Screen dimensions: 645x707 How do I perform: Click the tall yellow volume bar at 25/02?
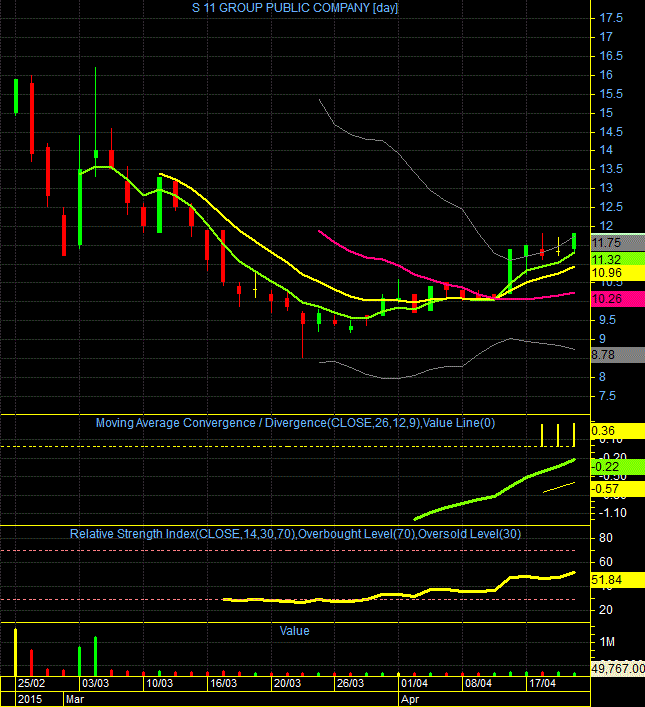[x=15, y=652]
